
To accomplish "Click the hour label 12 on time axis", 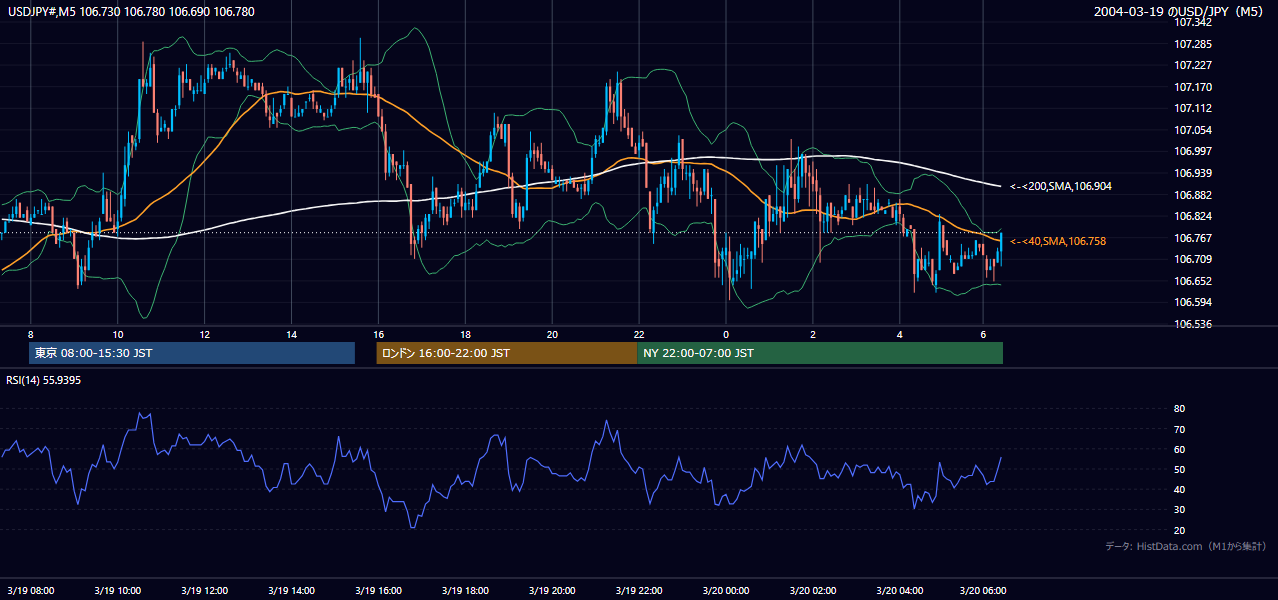I will pyautogui.click(x=204, y=334).
